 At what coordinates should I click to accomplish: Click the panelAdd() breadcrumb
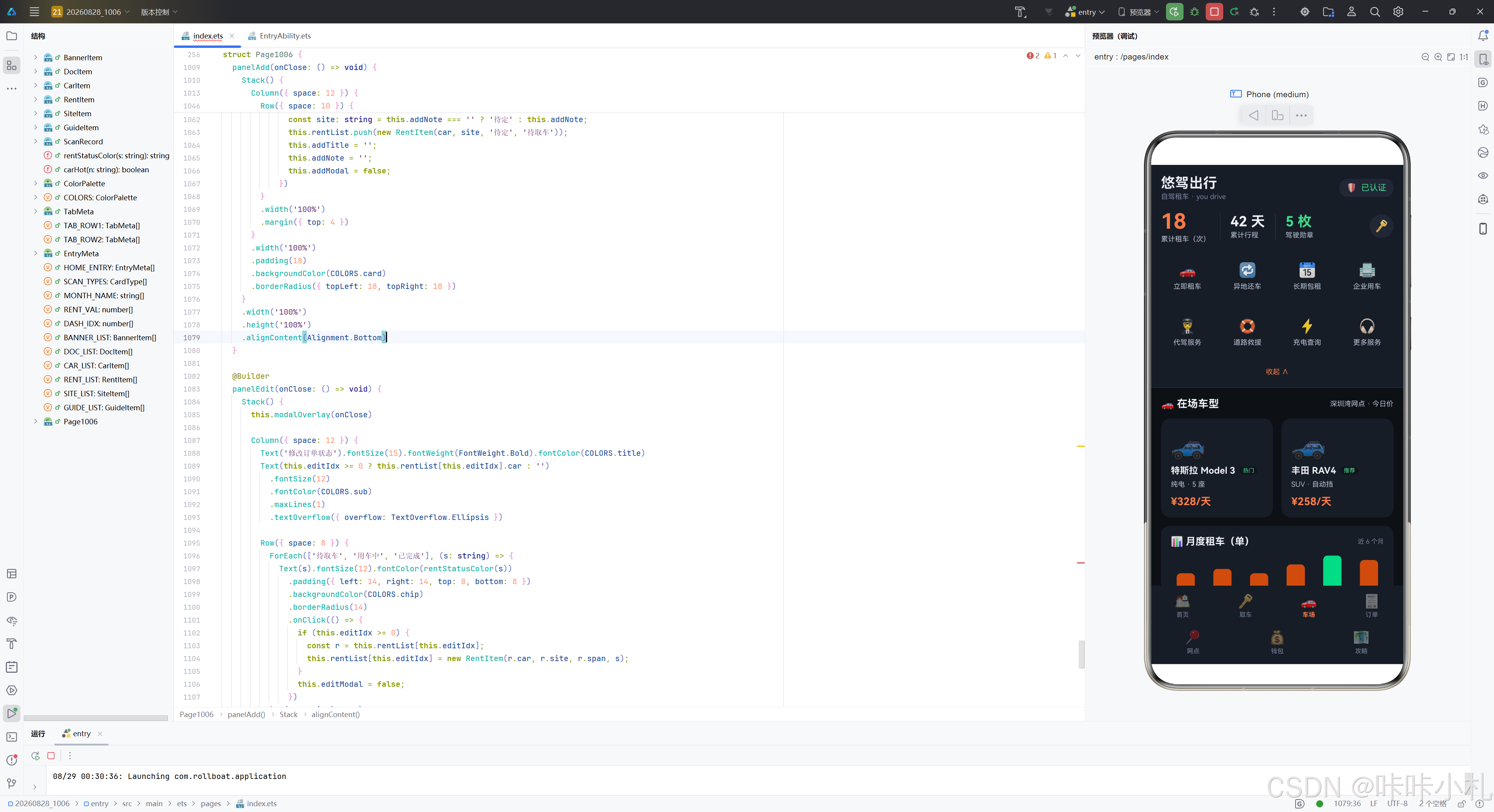click(246, 714)
